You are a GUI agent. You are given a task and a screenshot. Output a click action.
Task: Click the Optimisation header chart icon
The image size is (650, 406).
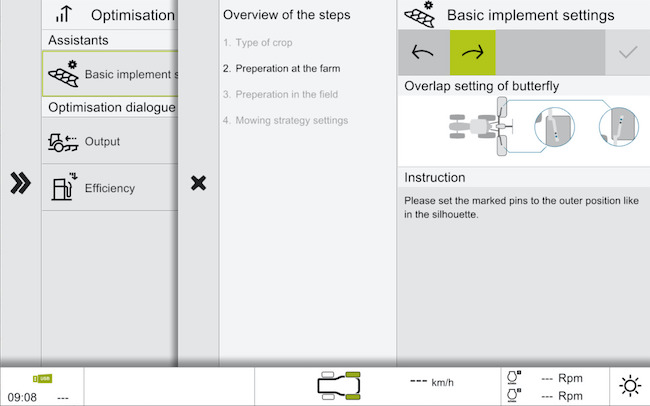(64, 15)
